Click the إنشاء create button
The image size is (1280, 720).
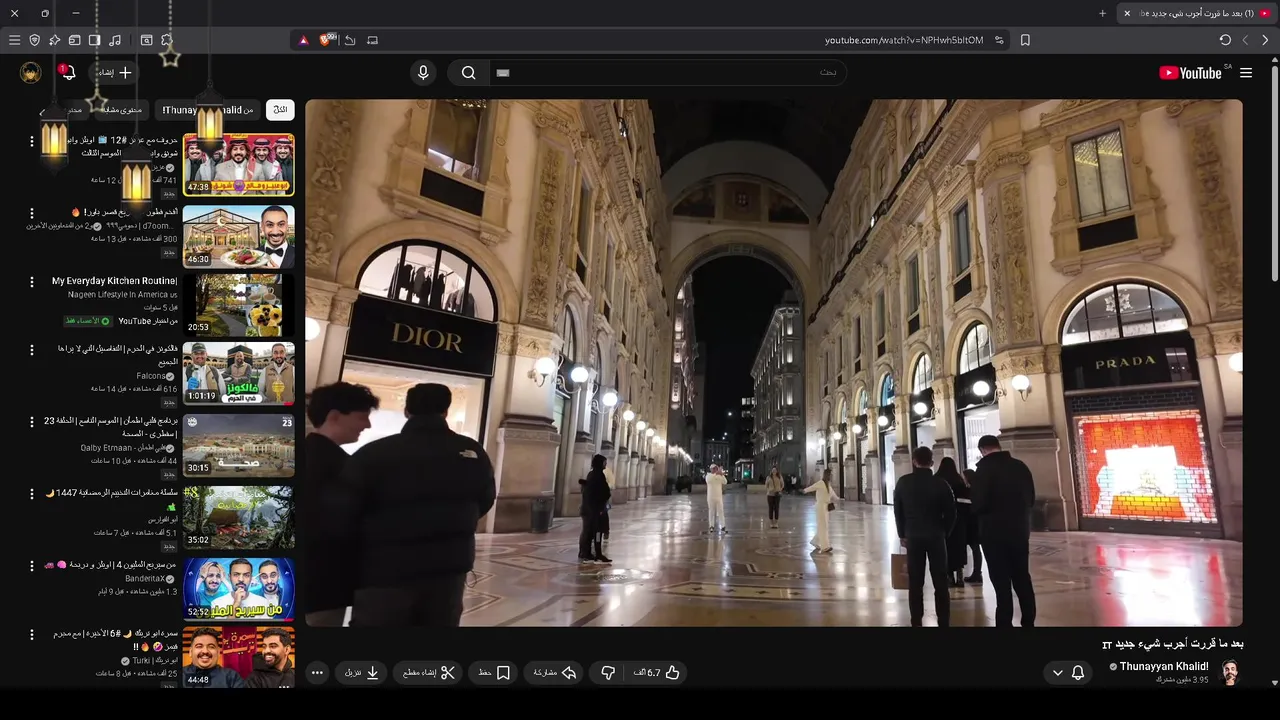coord(114,73)
